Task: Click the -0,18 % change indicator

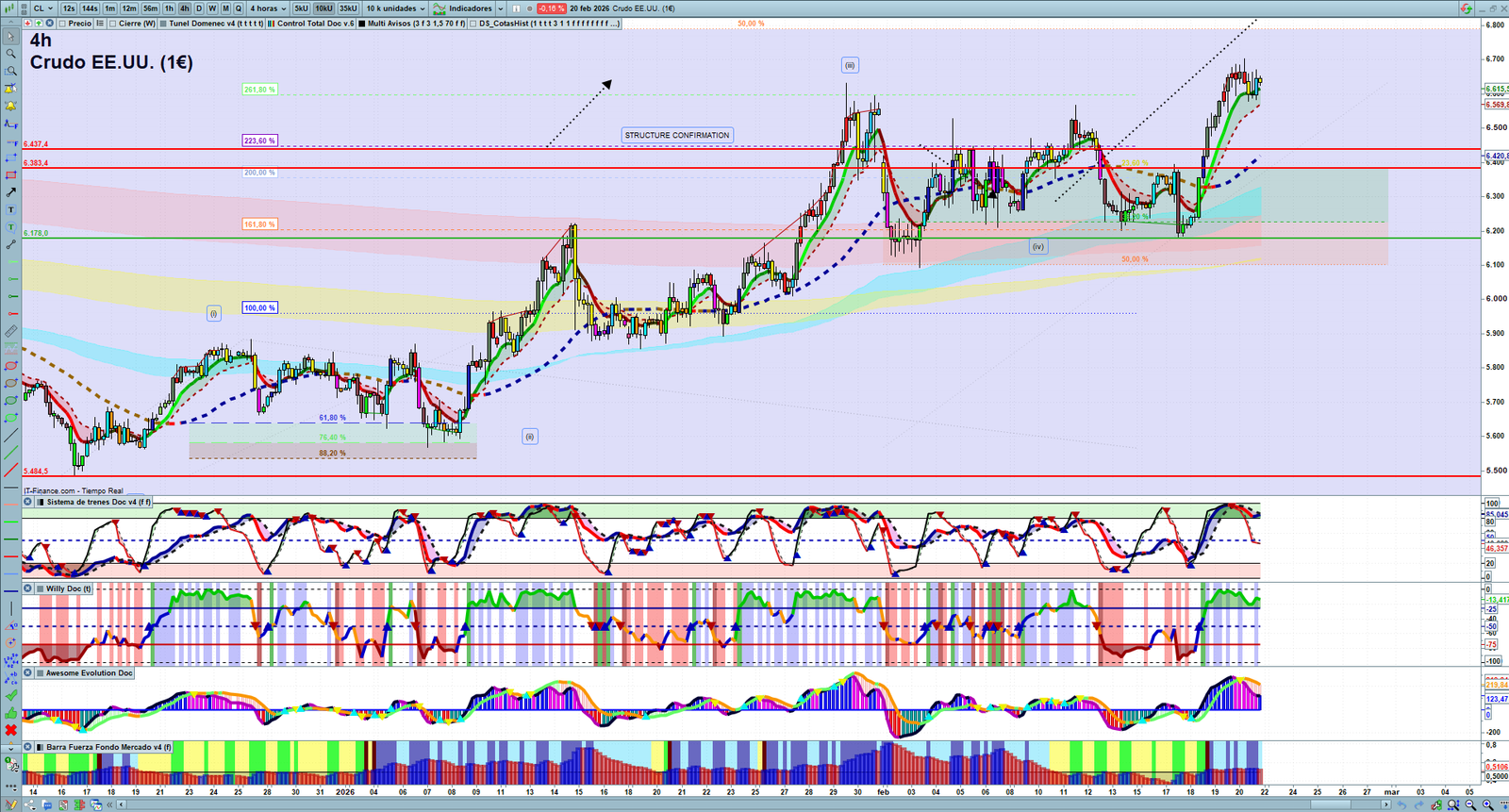Action: tap(552, 8)
